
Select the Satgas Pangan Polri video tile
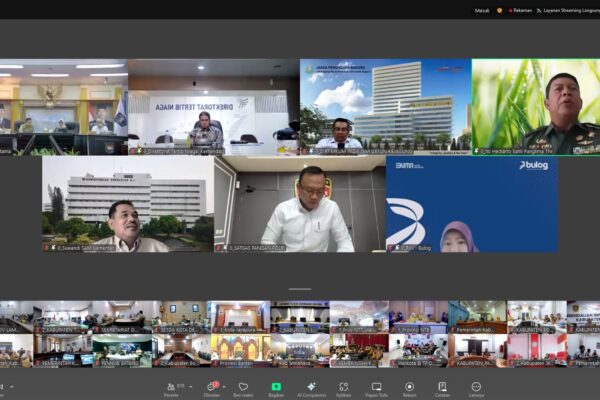point(300,204)
